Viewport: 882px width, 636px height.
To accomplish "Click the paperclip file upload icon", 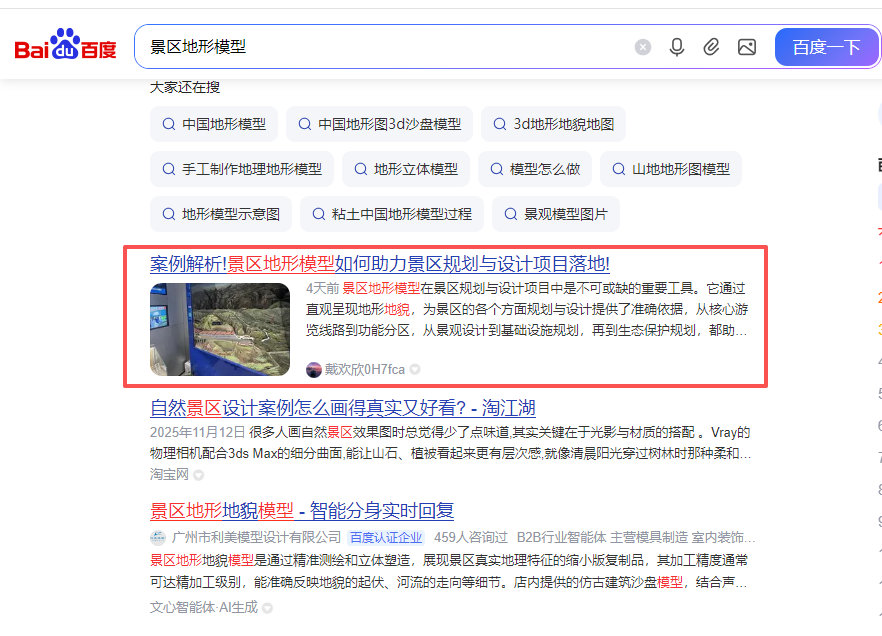I will pyautogui.click(x=711, y=47).
